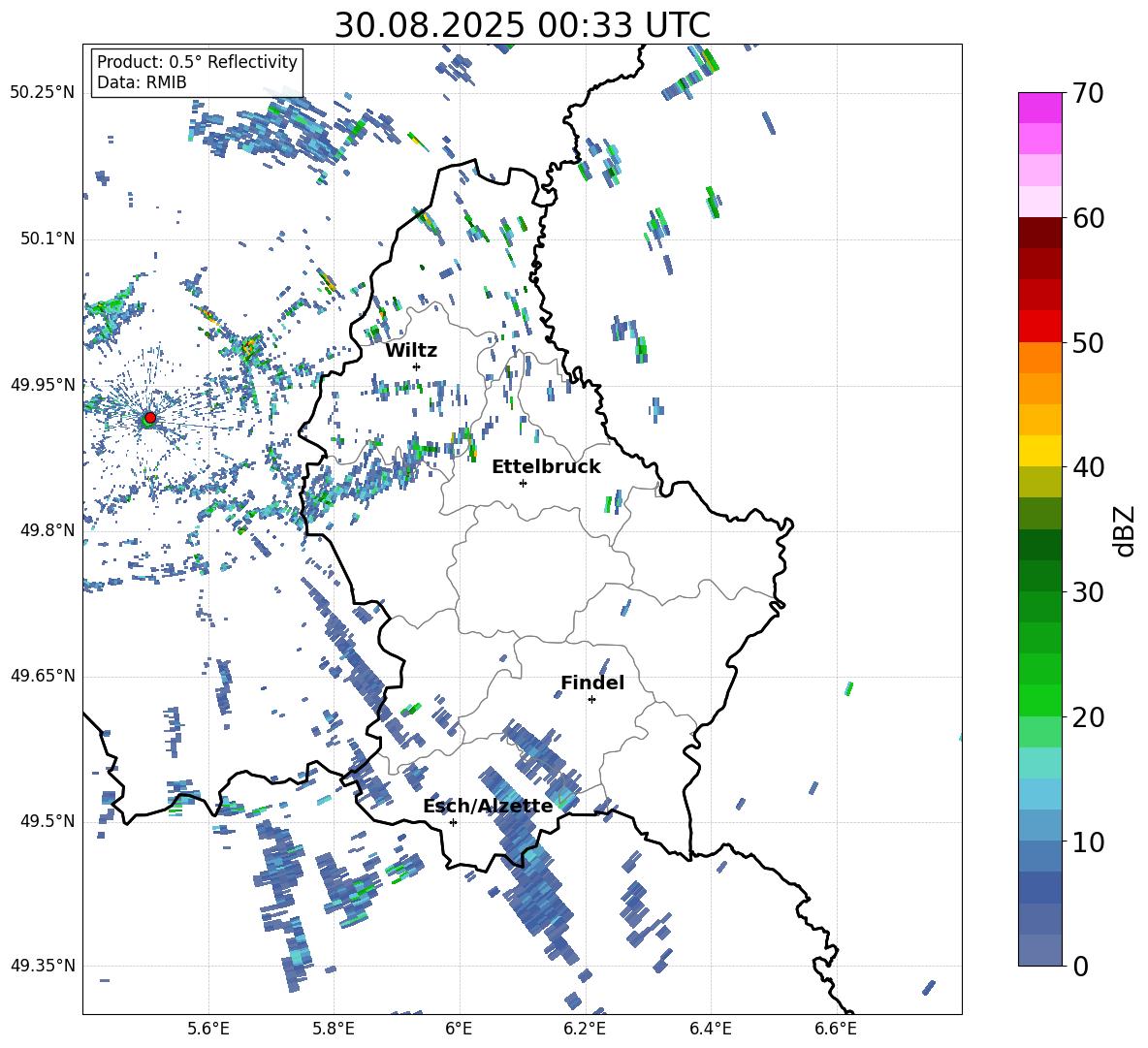The height and width of the screenshot is (1048, 1148).
Task: Click the 49.8°N latitude label
Action: [48, 530]
